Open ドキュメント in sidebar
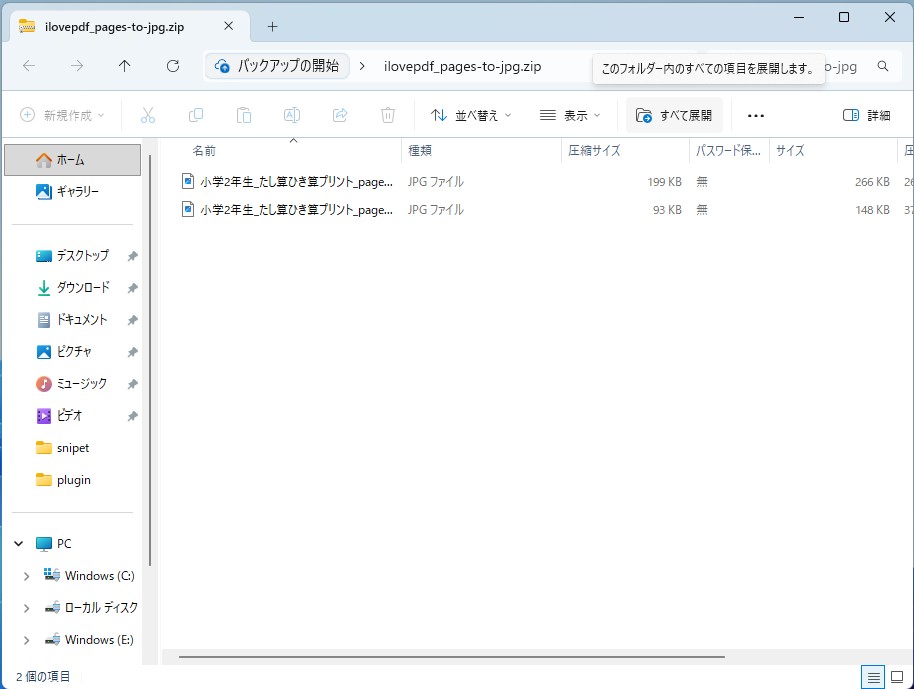This screenshot has height=689, width=914. coord(72,319)
